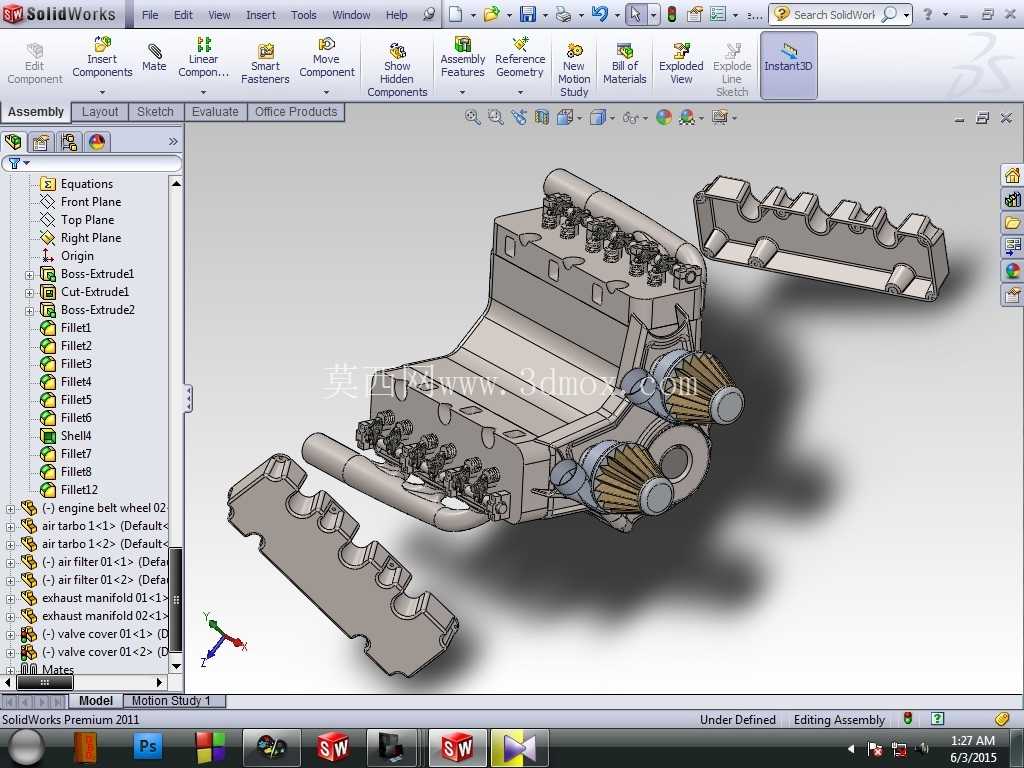Click the rebuild traffic light icon

tap(671, 14)
